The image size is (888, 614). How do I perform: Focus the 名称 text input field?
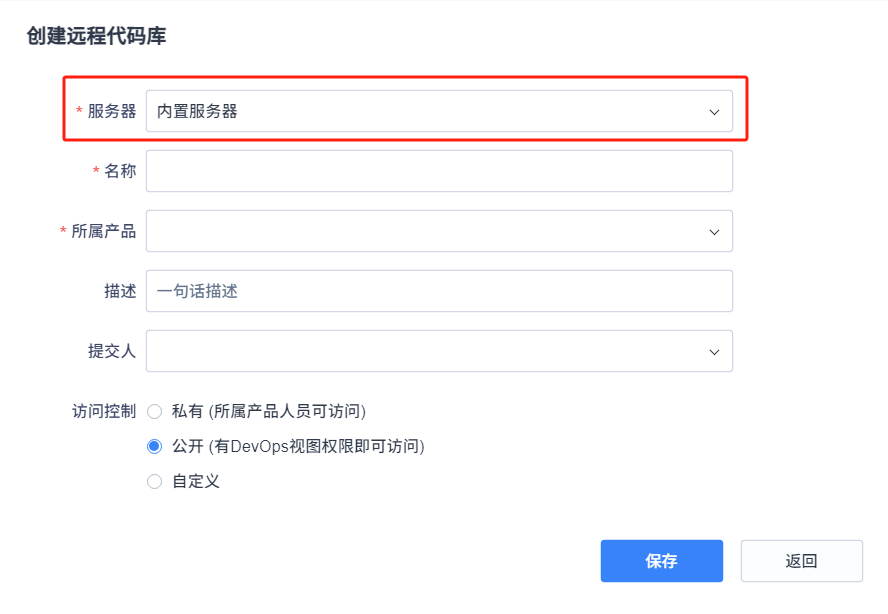[x=439, y=171]
